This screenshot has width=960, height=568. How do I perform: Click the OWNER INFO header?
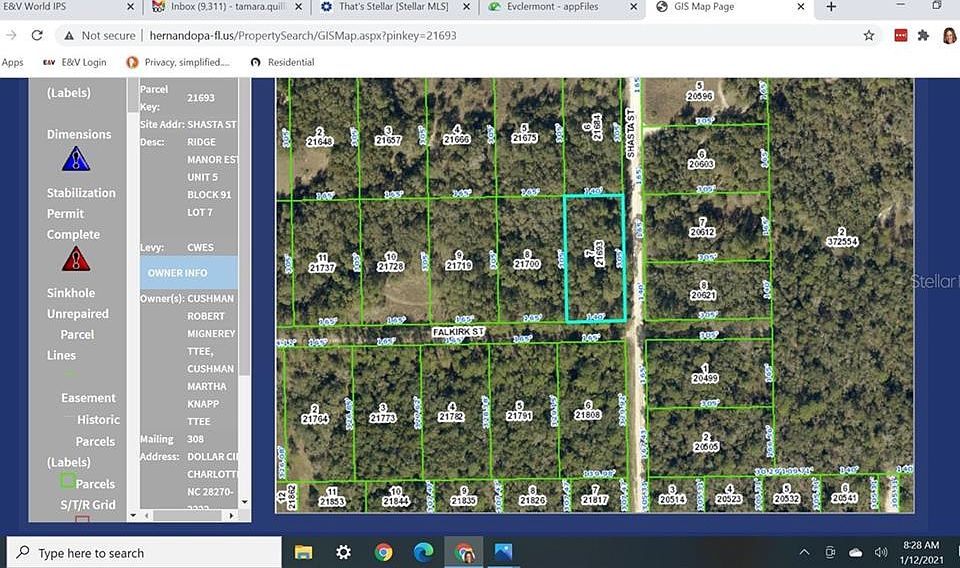coord(189,273)
